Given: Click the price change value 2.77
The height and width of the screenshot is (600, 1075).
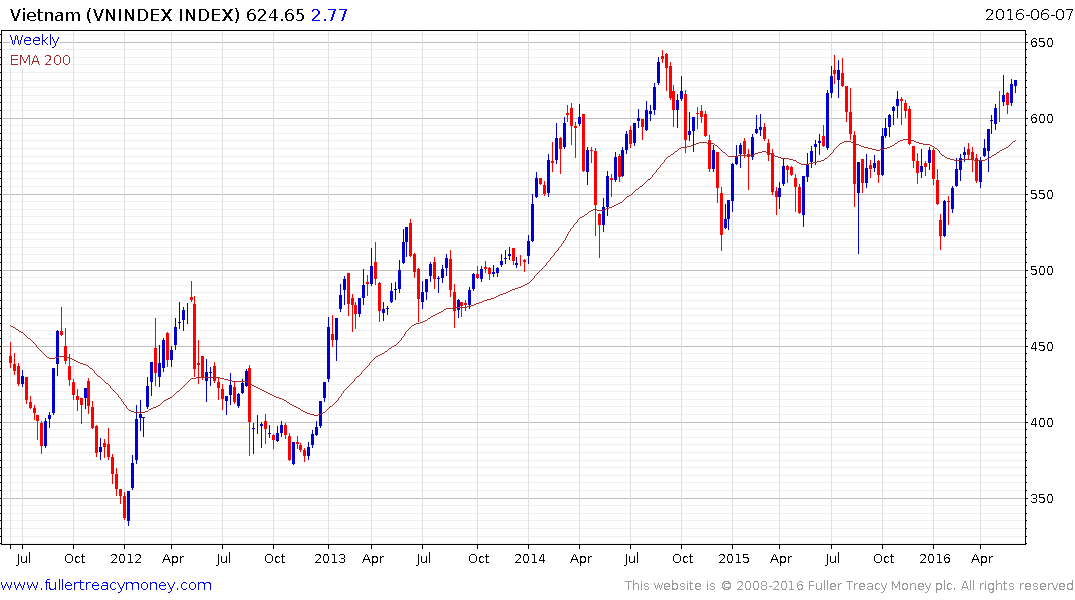Looking at the screenshot, I should [329, 15].
